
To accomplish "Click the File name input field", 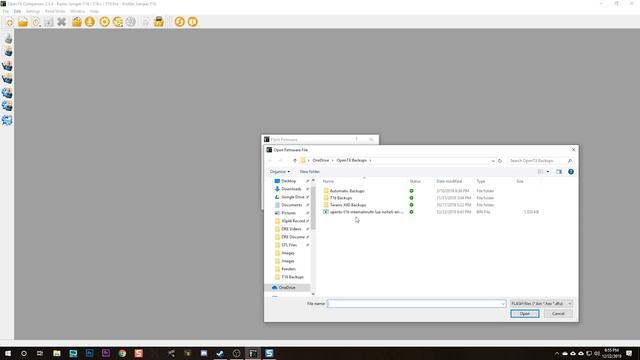I will pos(417,304).
